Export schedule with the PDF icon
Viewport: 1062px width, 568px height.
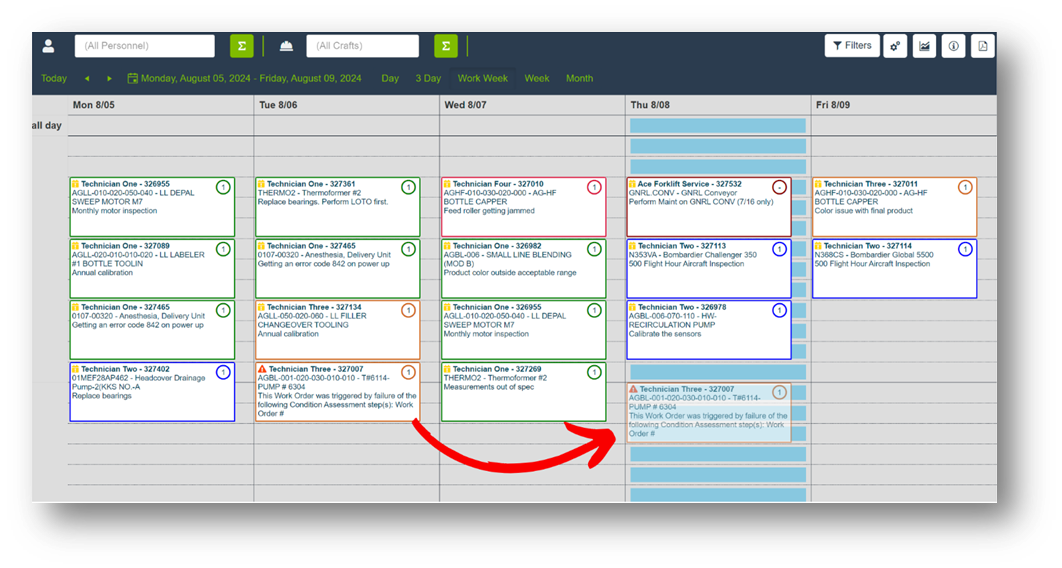(982, 46)
